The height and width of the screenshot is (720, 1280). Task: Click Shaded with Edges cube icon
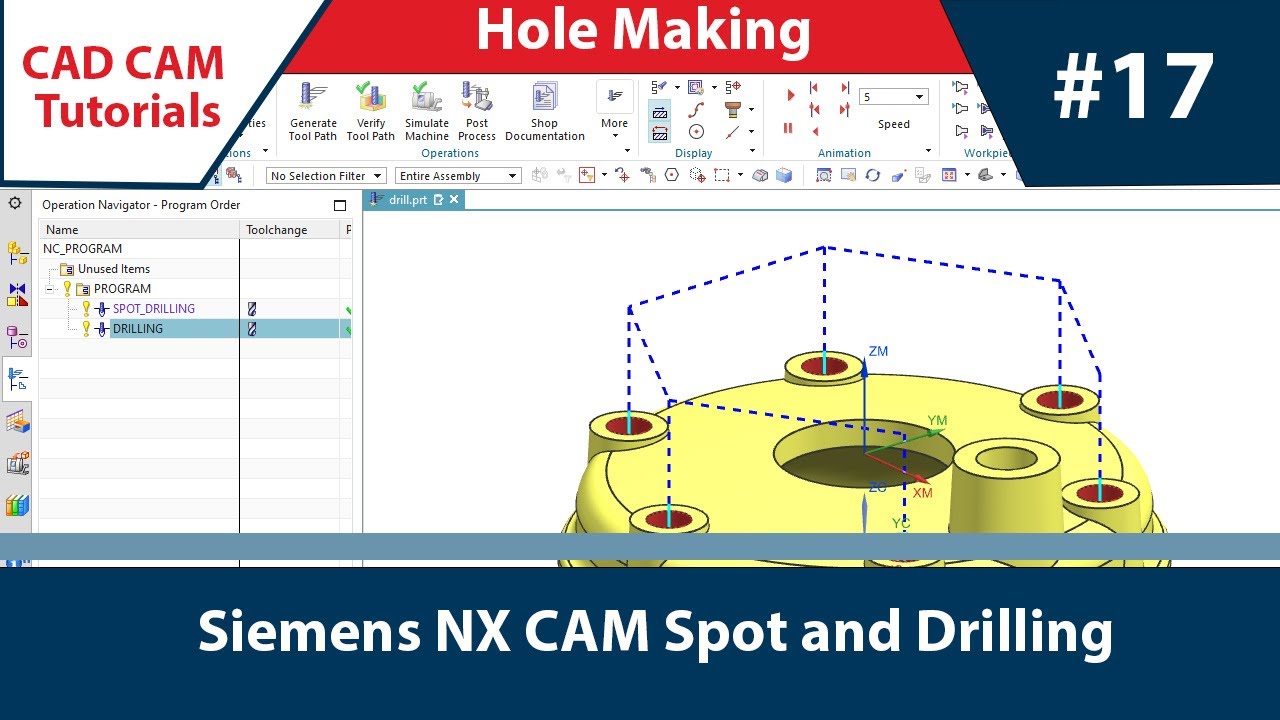784,176
